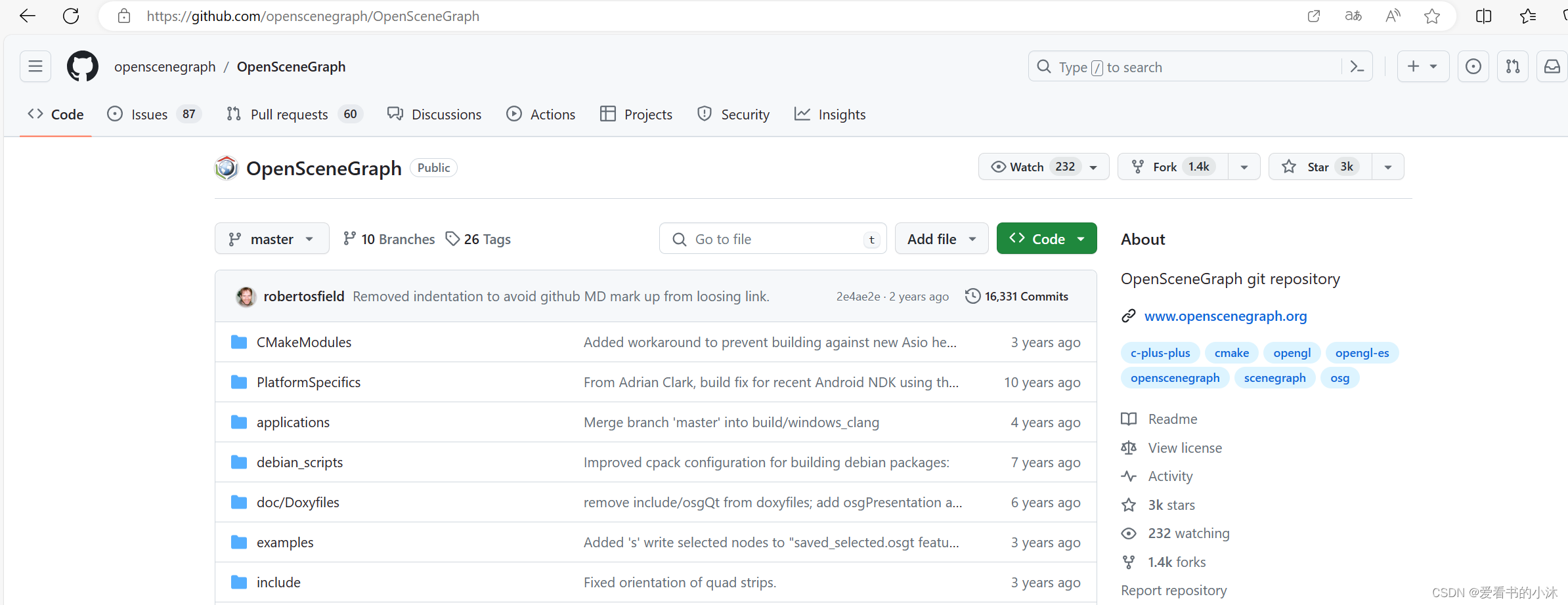Open the master branch selector
The image size is (1568, 605).
[272, 239]
